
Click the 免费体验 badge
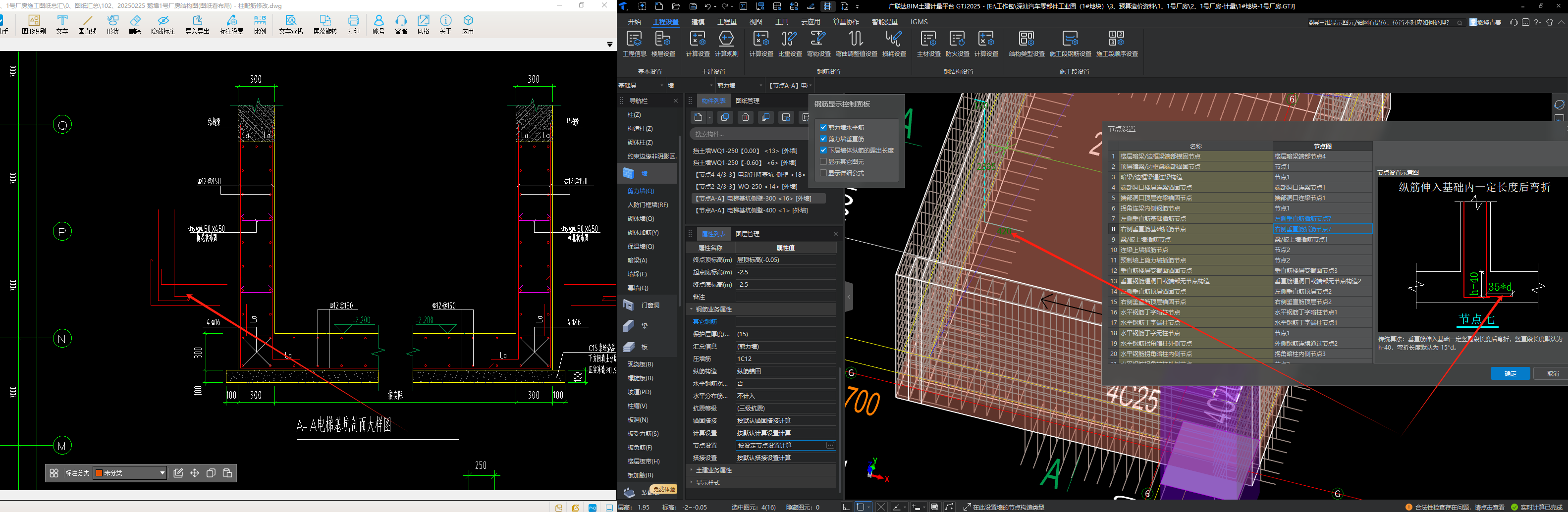coord(663,490)
